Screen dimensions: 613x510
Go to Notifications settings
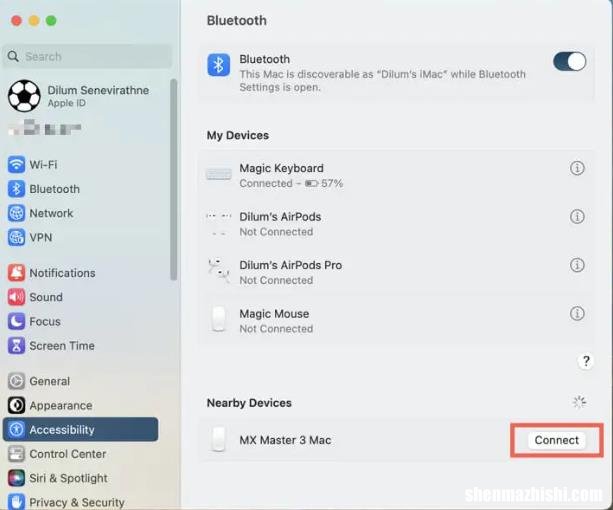click(x=62, y=273)
